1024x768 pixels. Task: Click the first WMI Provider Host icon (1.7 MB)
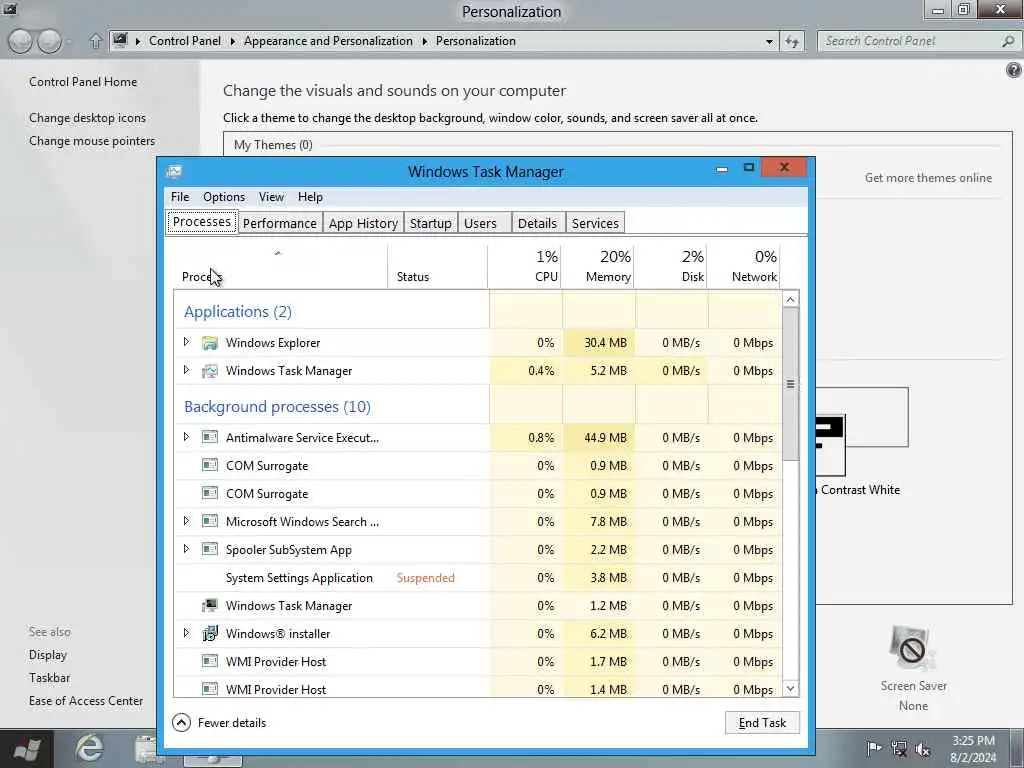coord(210,662)
